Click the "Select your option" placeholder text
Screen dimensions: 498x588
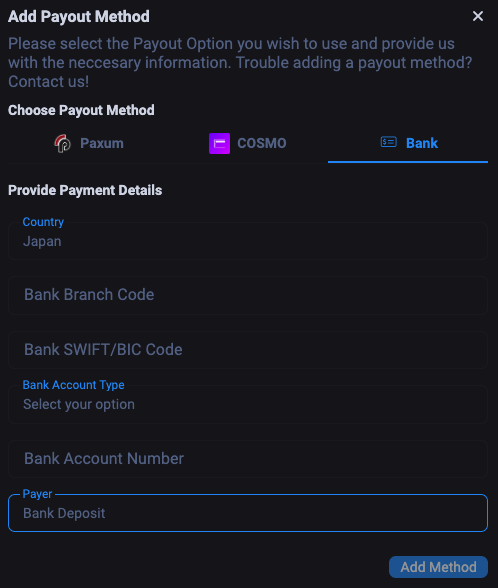click(x=79, y=404)
